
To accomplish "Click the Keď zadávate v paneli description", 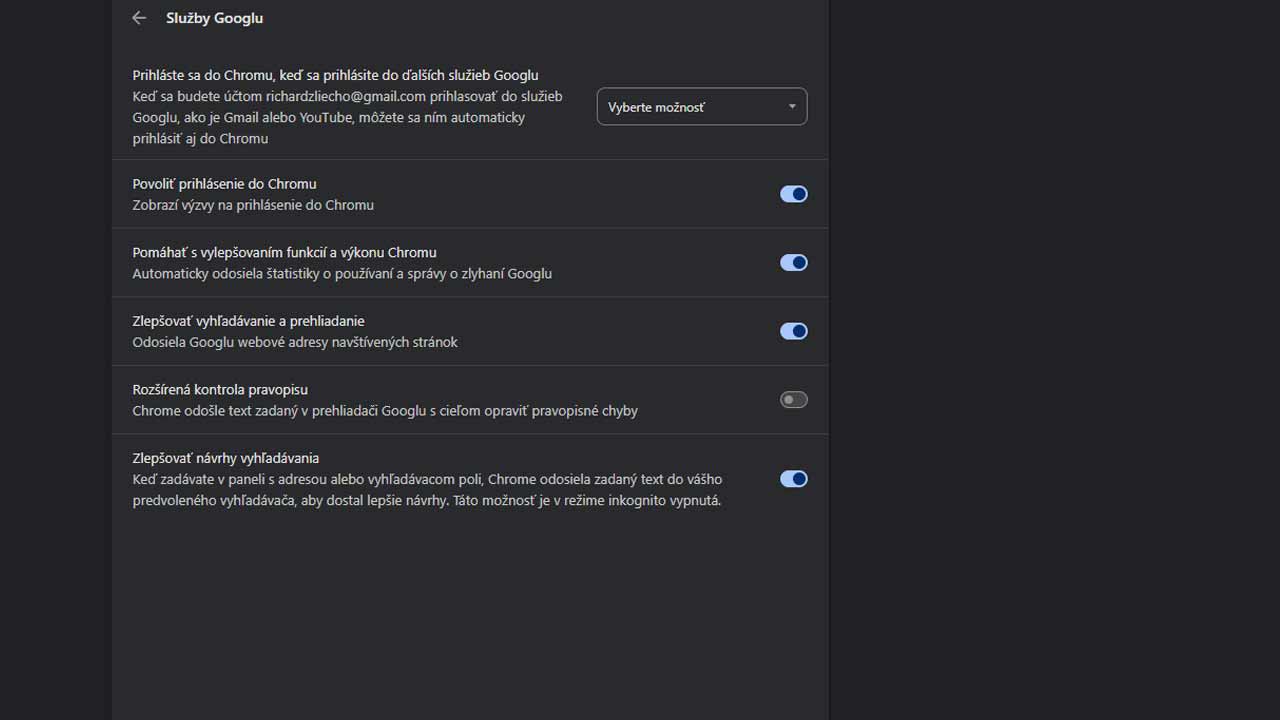I will point(428,490).
